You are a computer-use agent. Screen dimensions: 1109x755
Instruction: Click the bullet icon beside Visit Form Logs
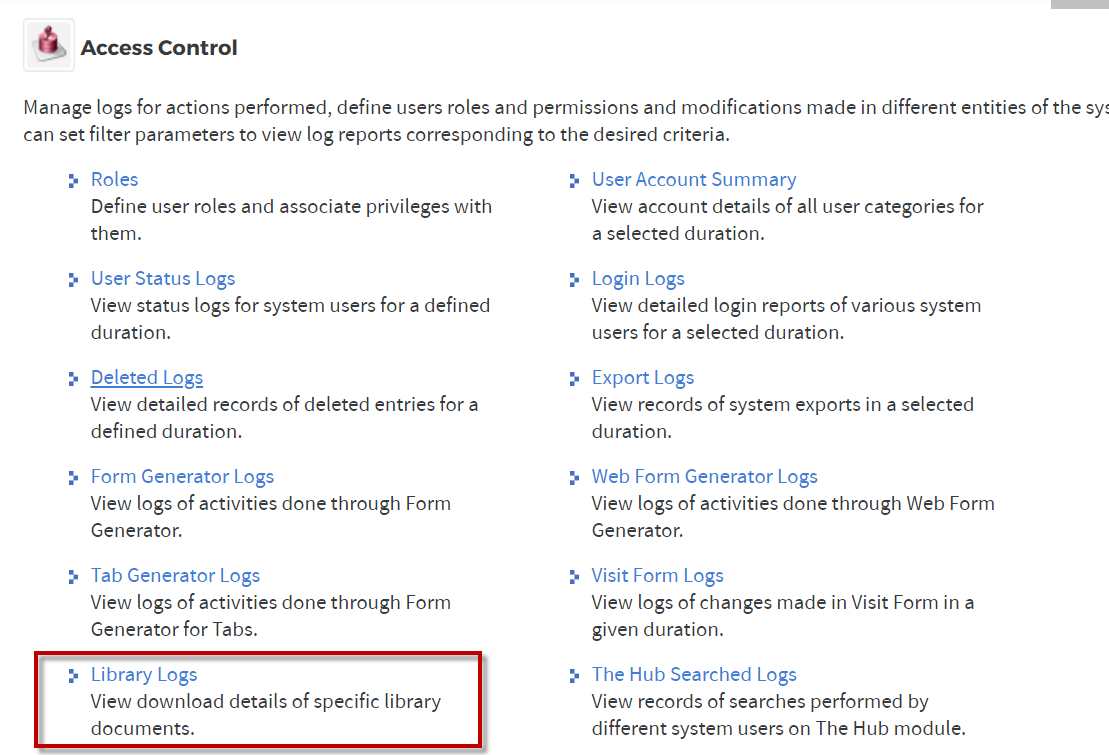[x=574, y=577]
